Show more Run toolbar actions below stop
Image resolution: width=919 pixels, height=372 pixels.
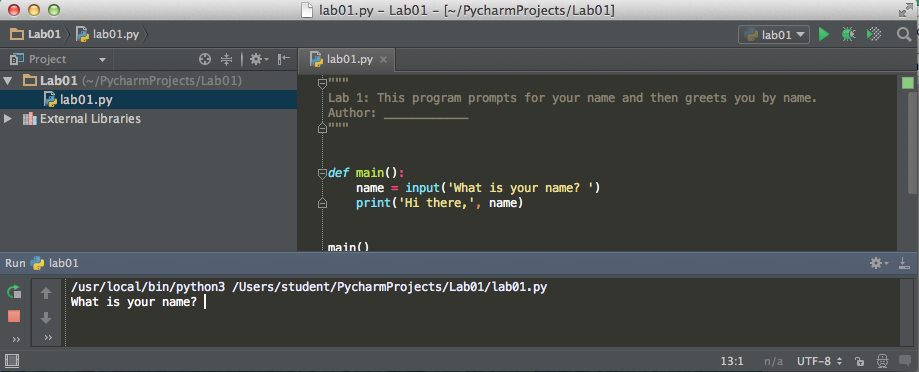tap(16, 339)
